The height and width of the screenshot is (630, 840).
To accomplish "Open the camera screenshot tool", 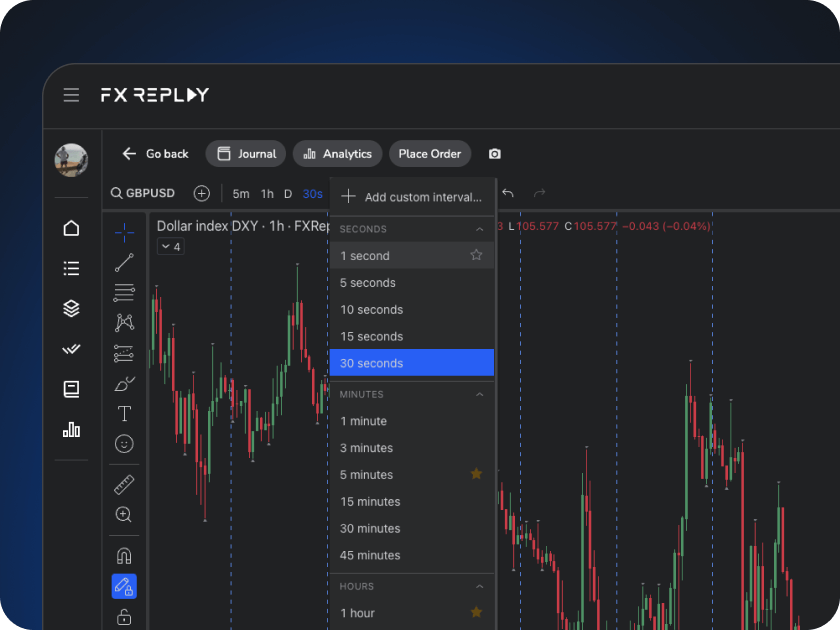I will 494,154.
